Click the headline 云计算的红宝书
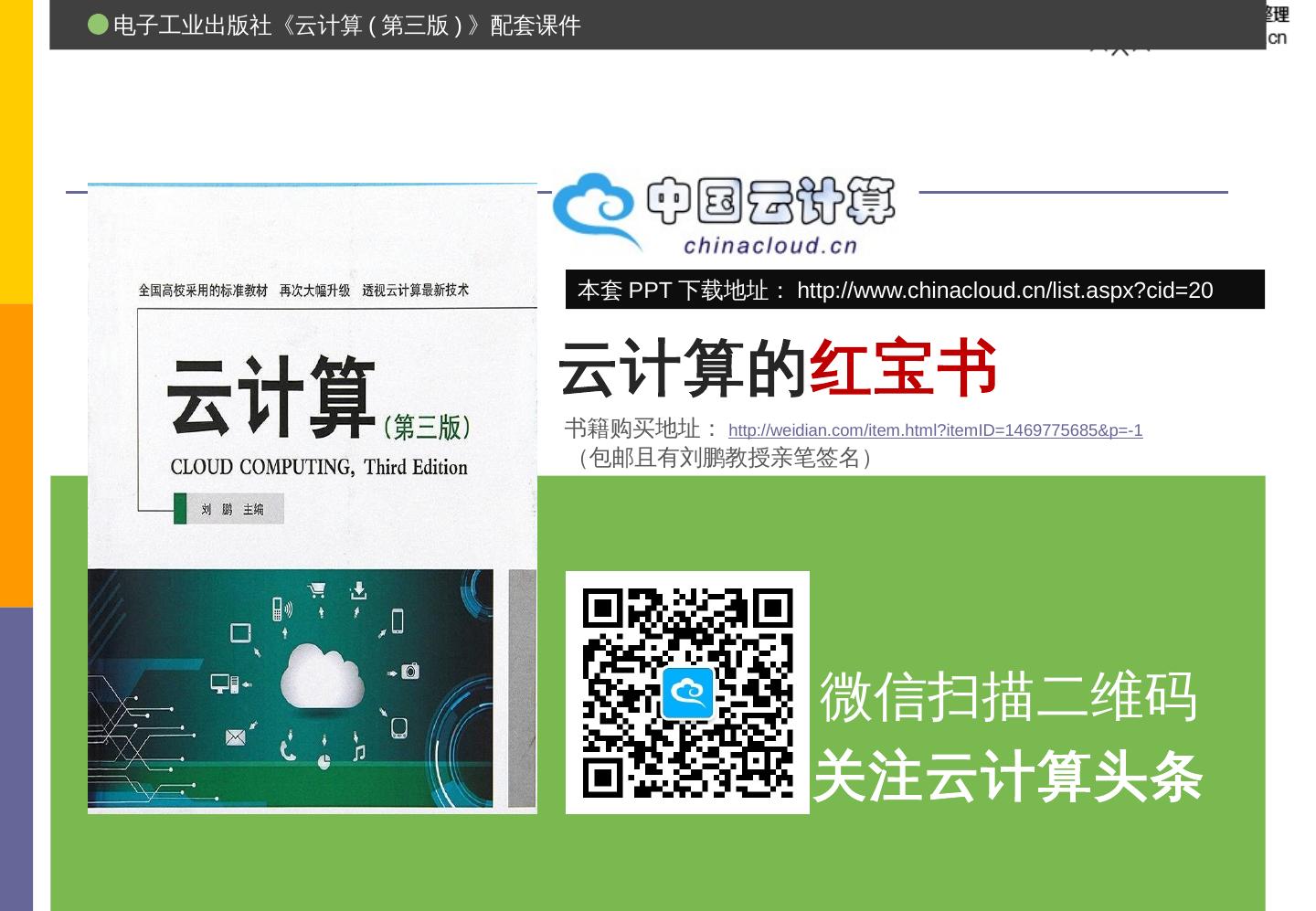1316x911 pixels. click(x=778, y=369)
